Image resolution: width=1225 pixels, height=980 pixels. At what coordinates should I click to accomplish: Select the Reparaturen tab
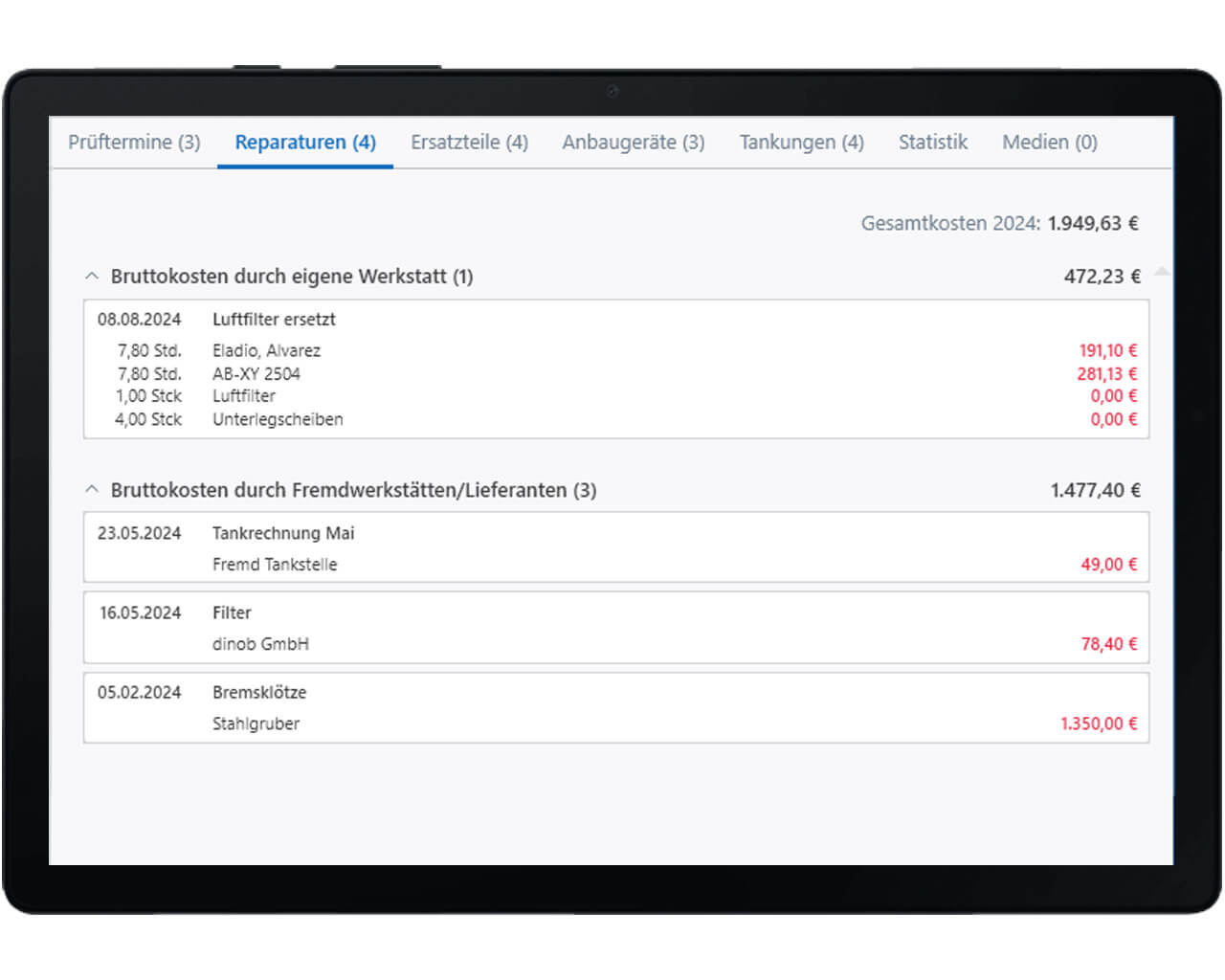pos(305,143)
